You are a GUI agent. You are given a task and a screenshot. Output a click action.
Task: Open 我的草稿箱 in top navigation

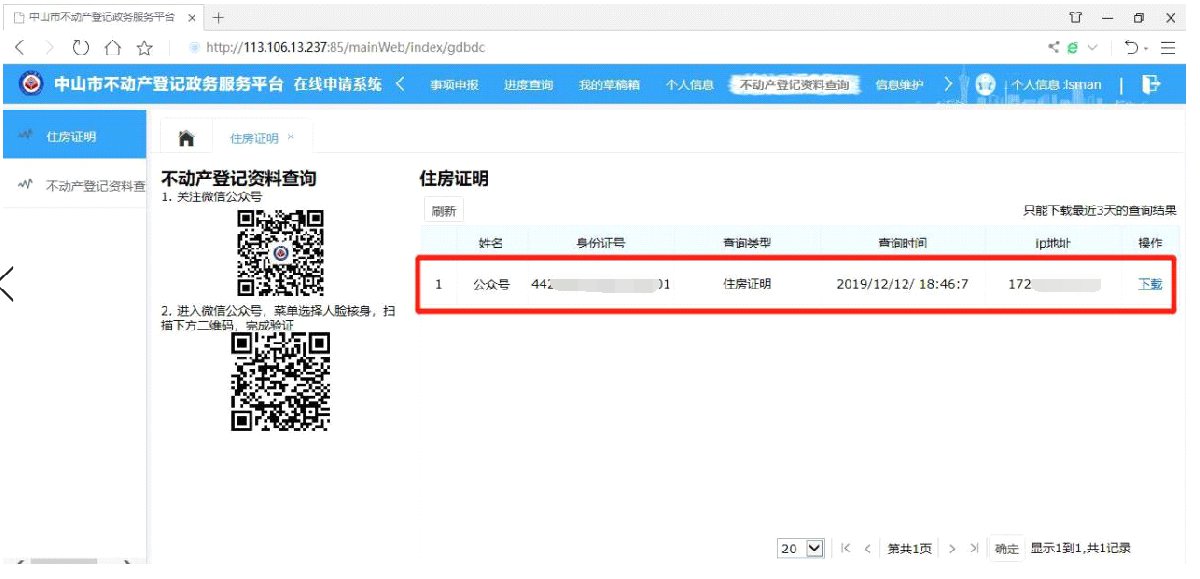coord(608,85)
